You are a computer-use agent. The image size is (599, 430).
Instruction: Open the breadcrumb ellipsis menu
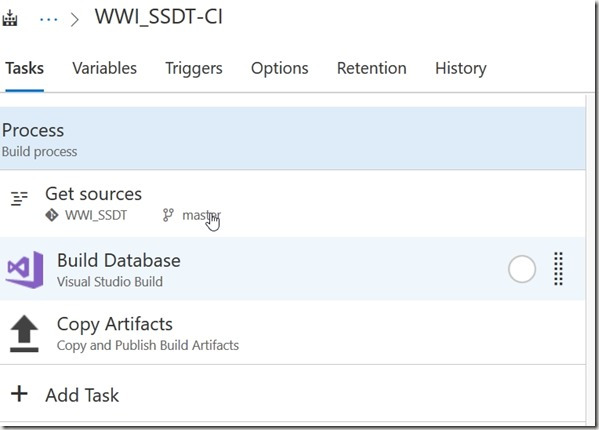pos(49,19)
